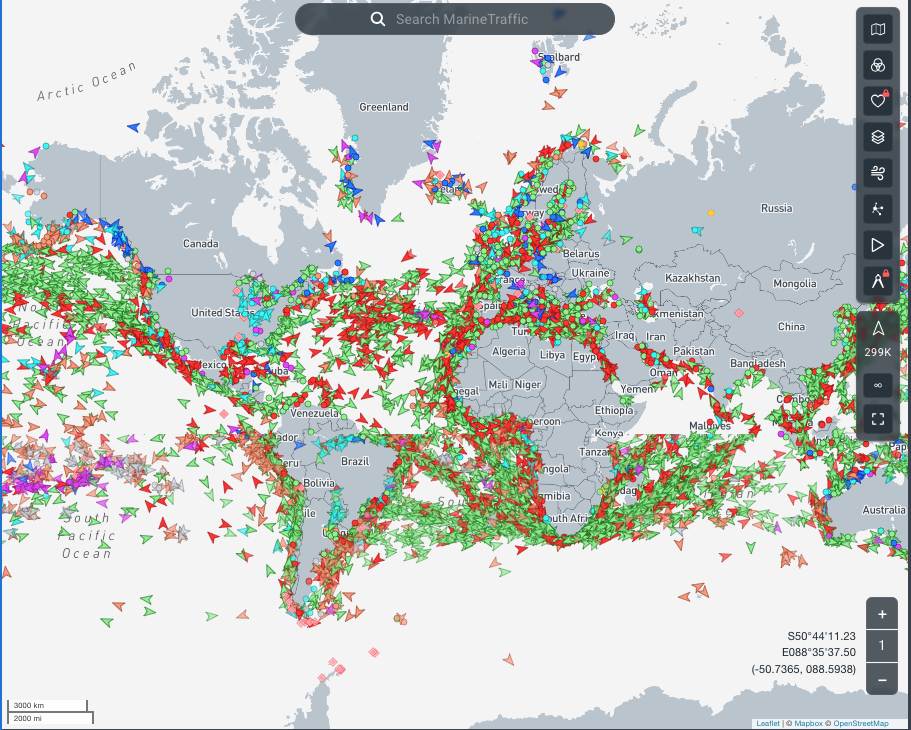Open the vessel filters (three circles) icon
This screenshot has height=730, width=911.
(877, 65)
